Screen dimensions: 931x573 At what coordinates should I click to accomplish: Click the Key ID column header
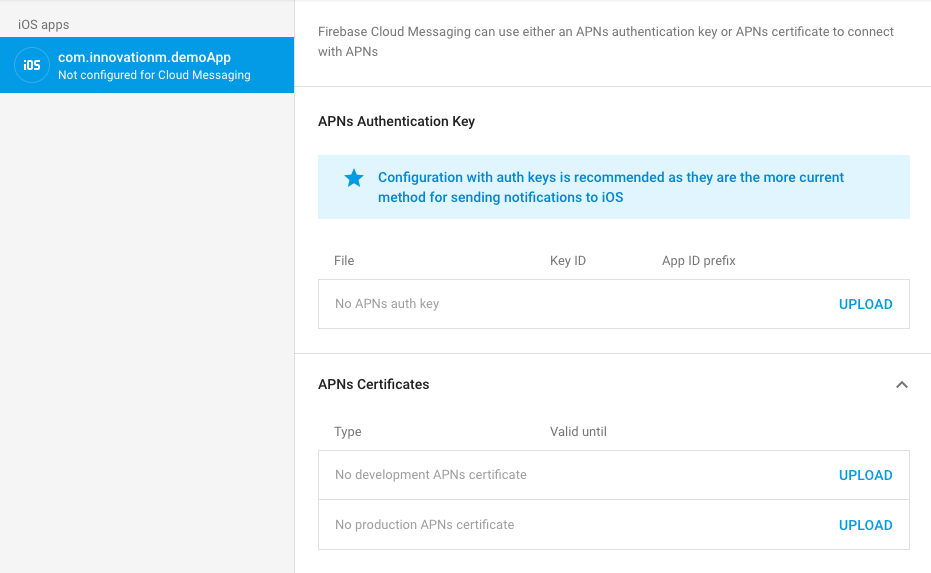(x=568, y=261)
